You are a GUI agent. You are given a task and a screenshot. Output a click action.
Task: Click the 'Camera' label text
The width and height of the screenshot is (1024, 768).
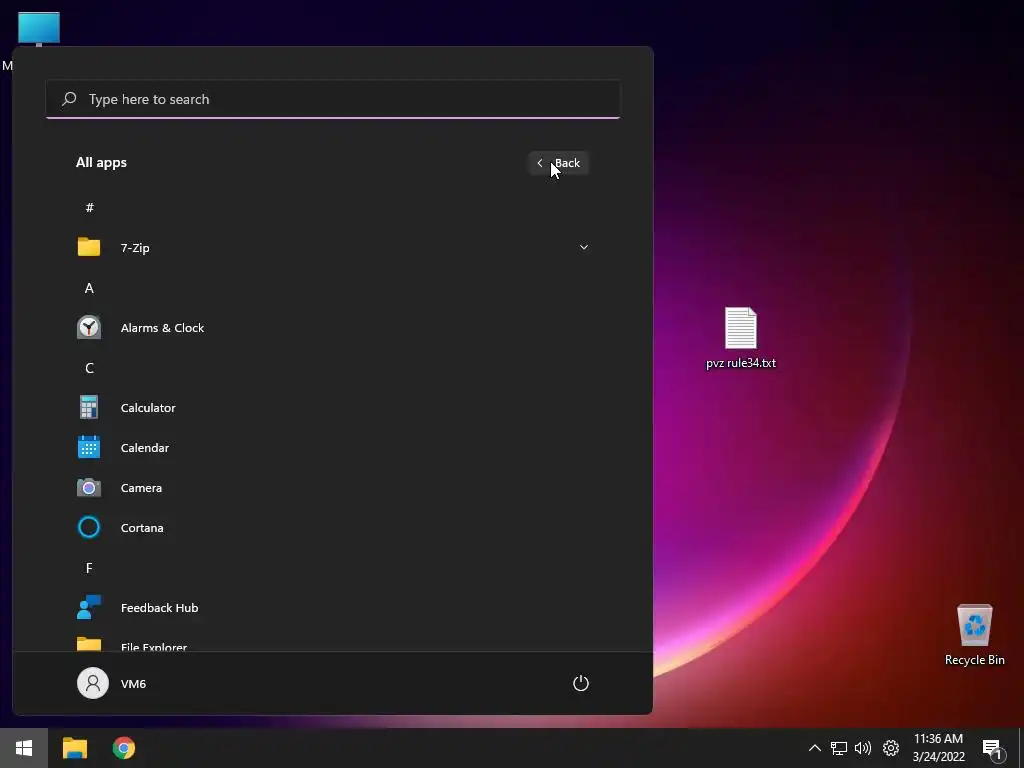[142, 488]
